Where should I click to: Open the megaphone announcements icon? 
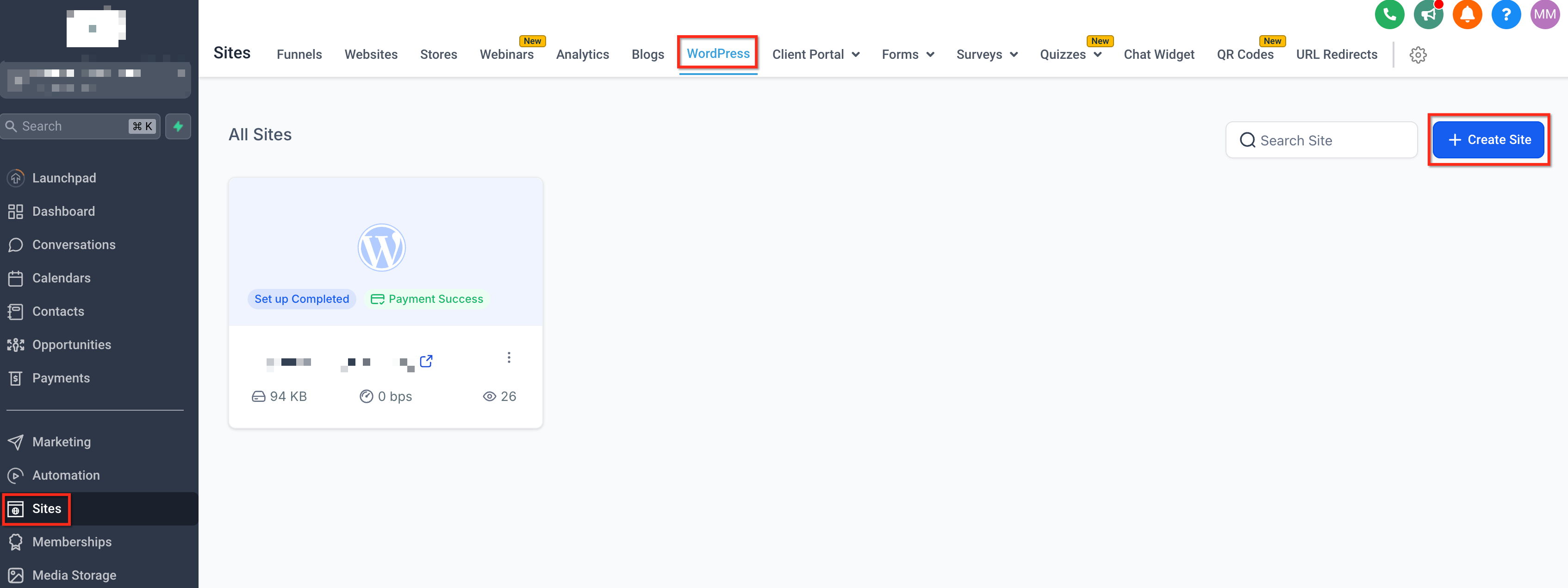click(1428, 15)
